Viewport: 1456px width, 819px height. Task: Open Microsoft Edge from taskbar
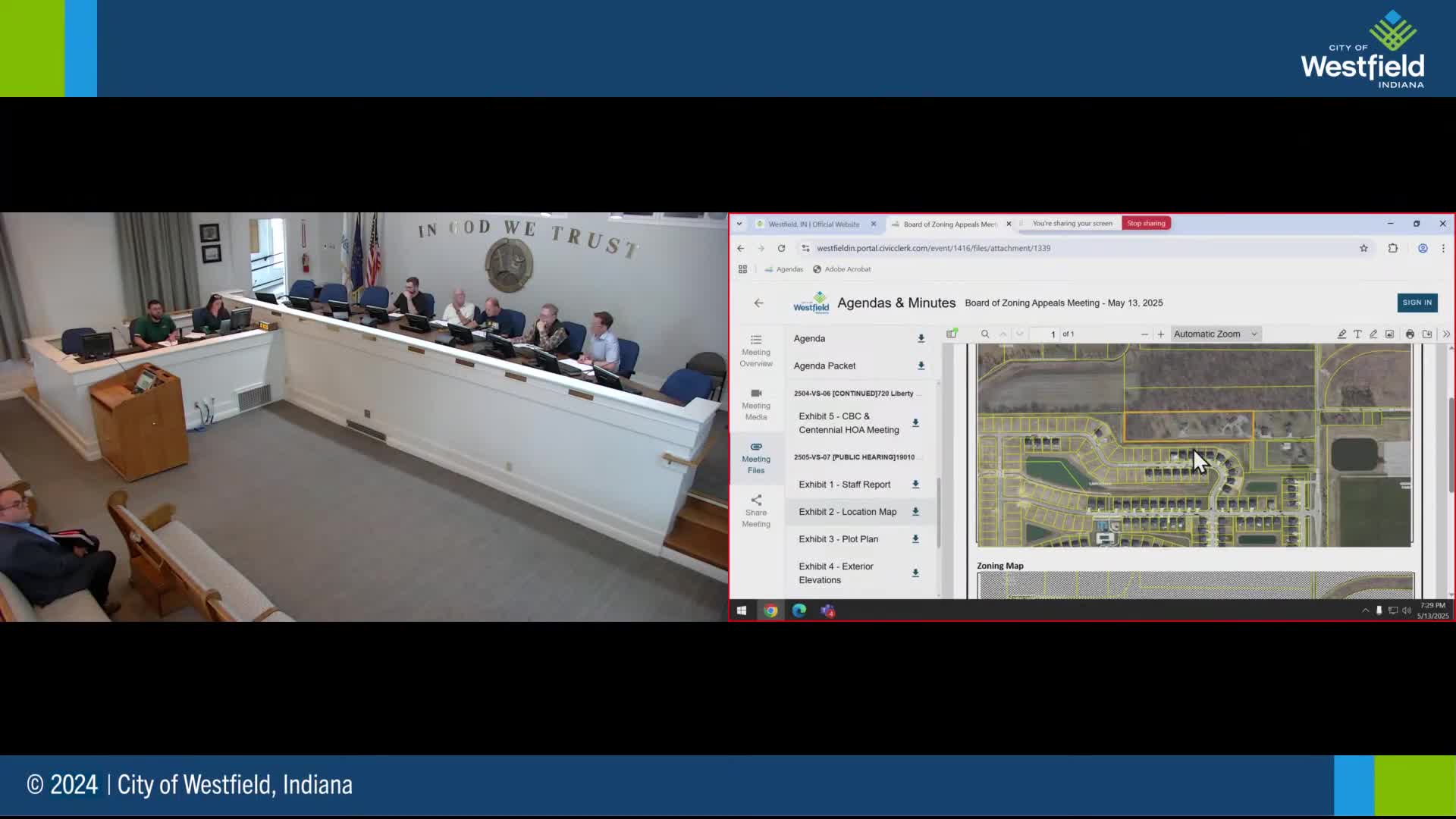[799, 610]
